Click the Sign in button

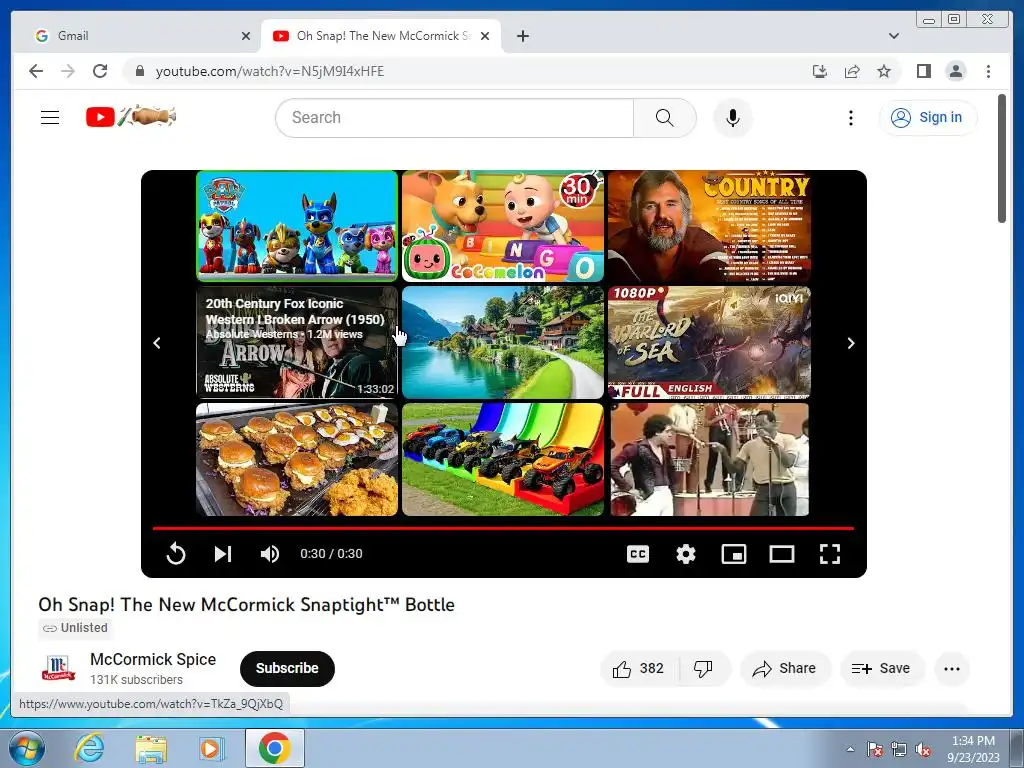[927, 118]
